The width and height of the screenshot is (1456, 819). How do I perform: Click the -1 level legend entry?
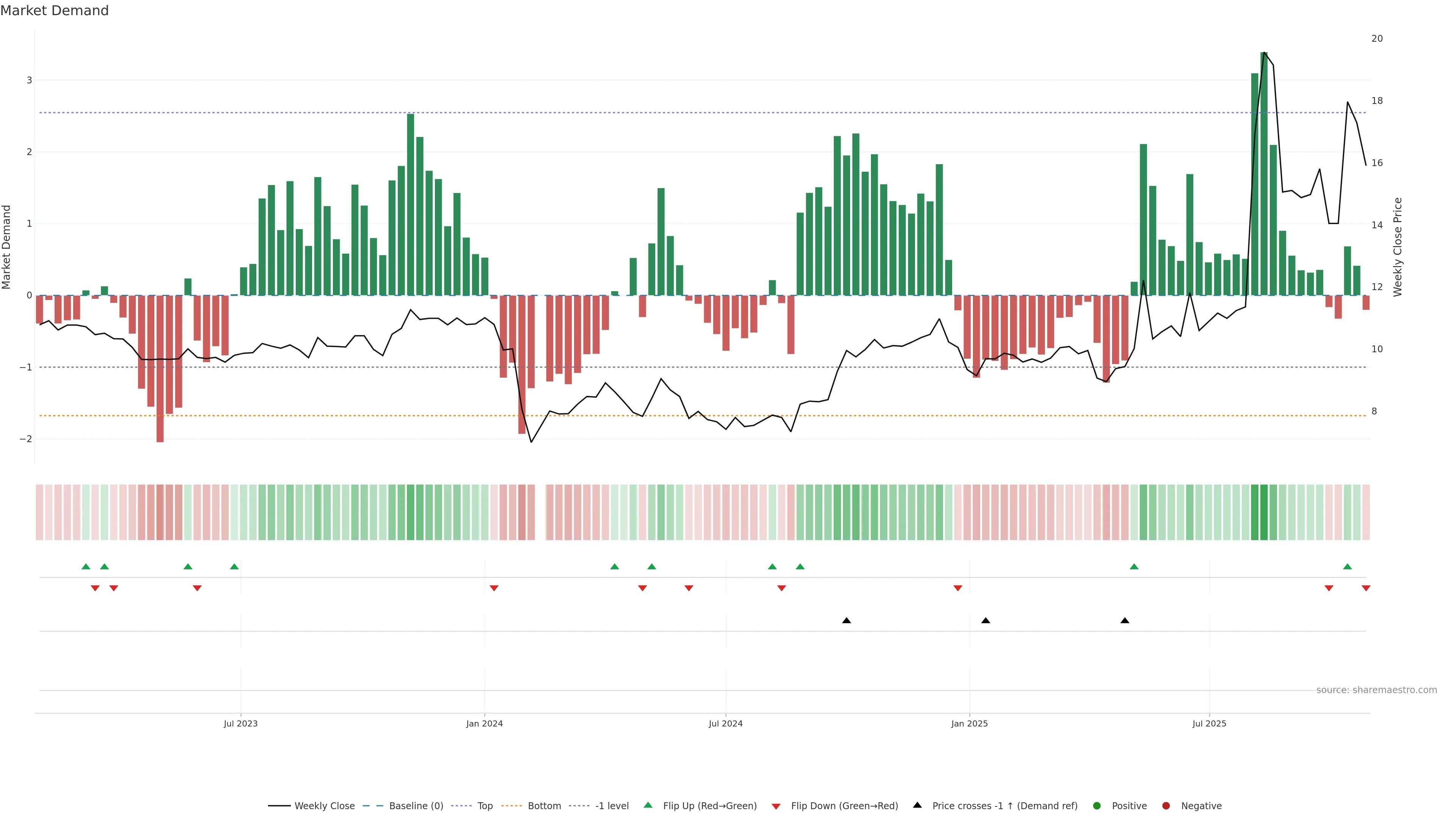(612, 806)
